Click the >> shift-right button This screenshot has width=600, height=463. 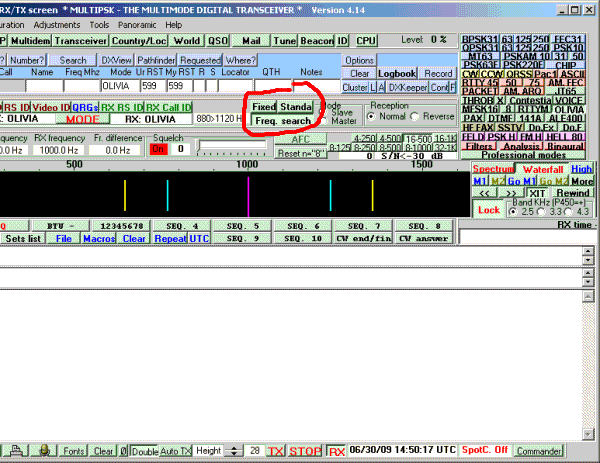pos(511,193)
